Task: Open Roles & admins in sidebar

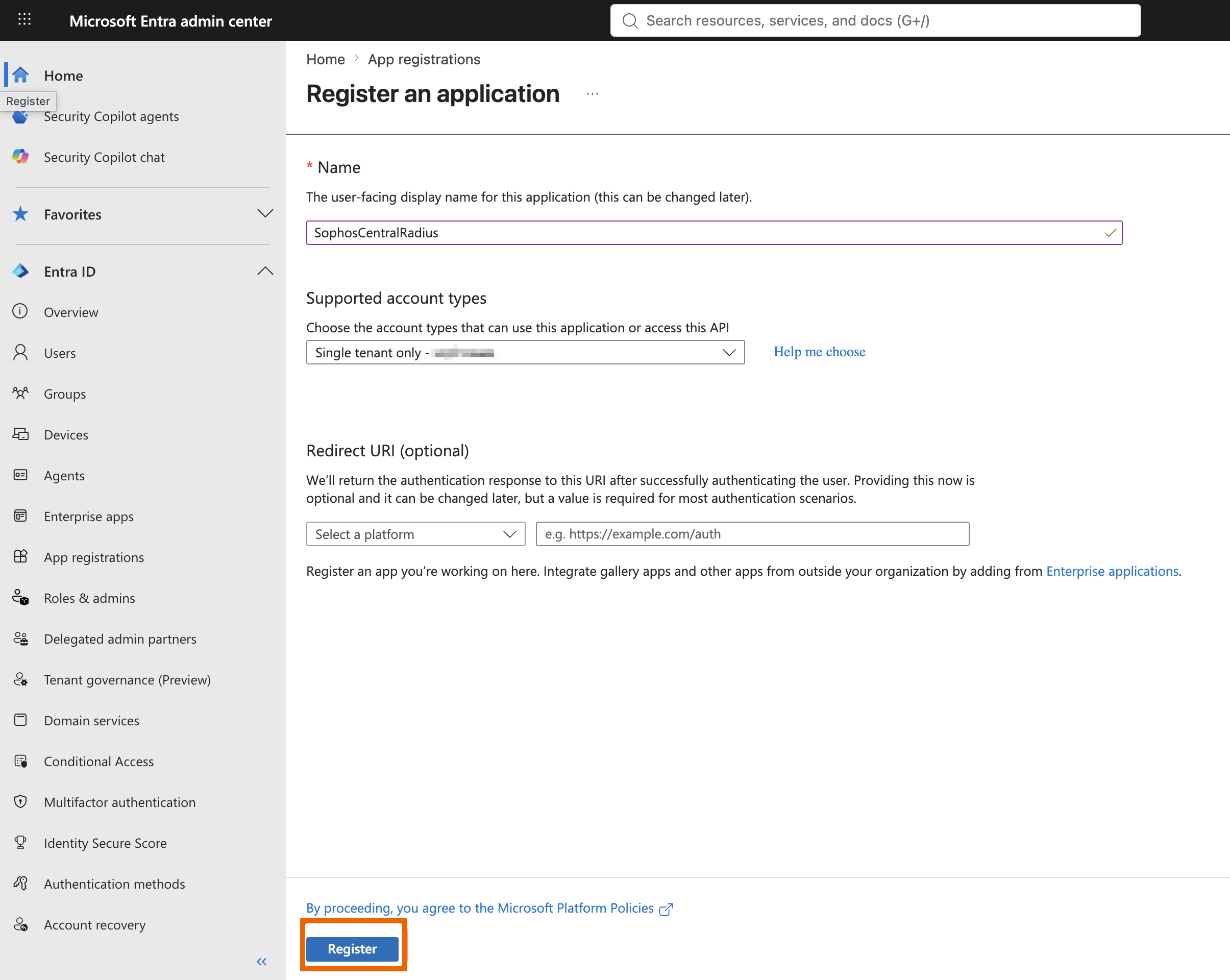Action: pyautogui.click(x=89, y=598)
